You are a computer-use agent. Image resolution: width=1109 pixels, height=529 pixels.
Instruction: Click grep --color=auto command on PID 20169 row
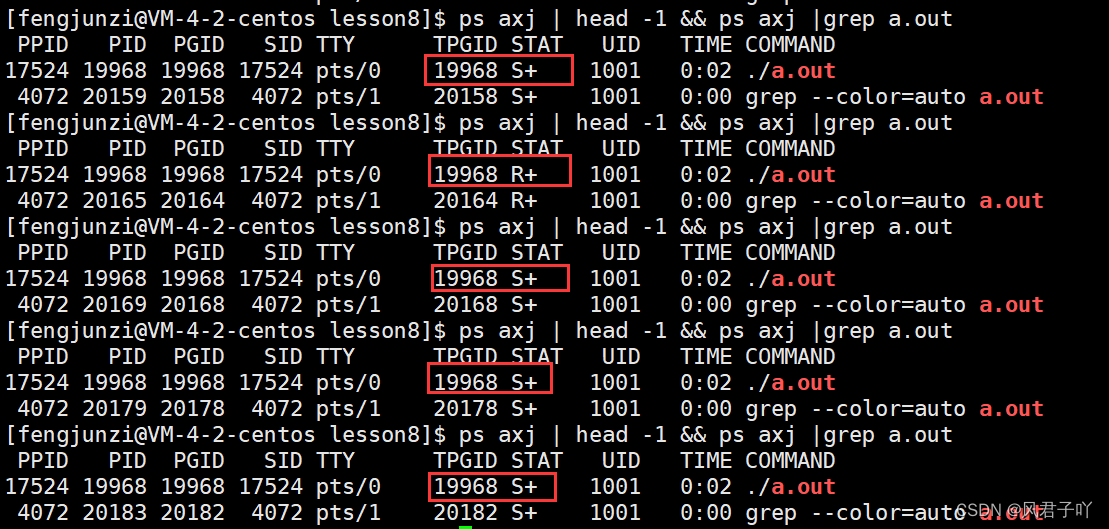(x=856, y=305)
